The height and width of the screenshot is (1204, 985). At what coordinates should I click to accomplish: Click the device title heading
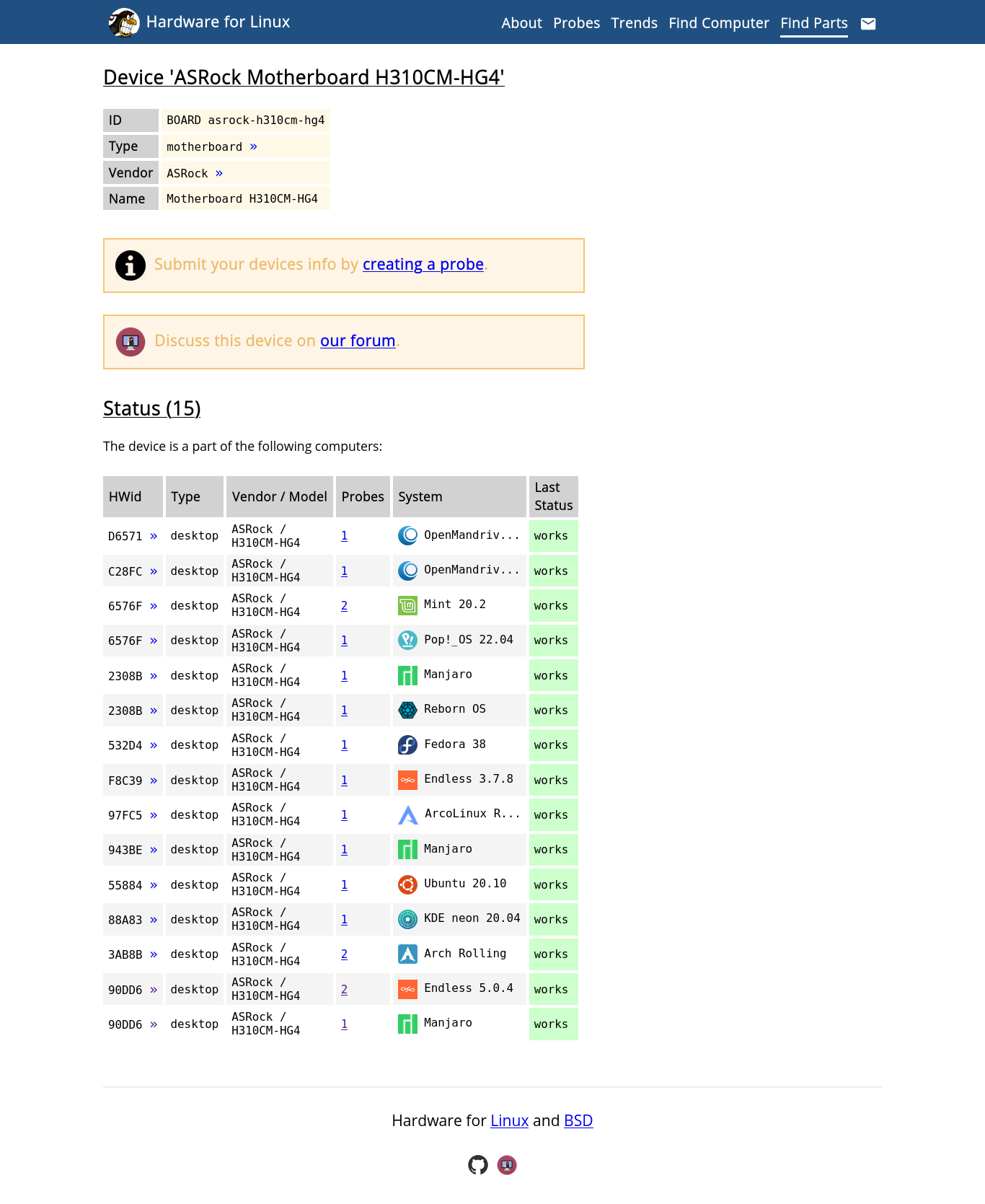(x=304, y=77)
